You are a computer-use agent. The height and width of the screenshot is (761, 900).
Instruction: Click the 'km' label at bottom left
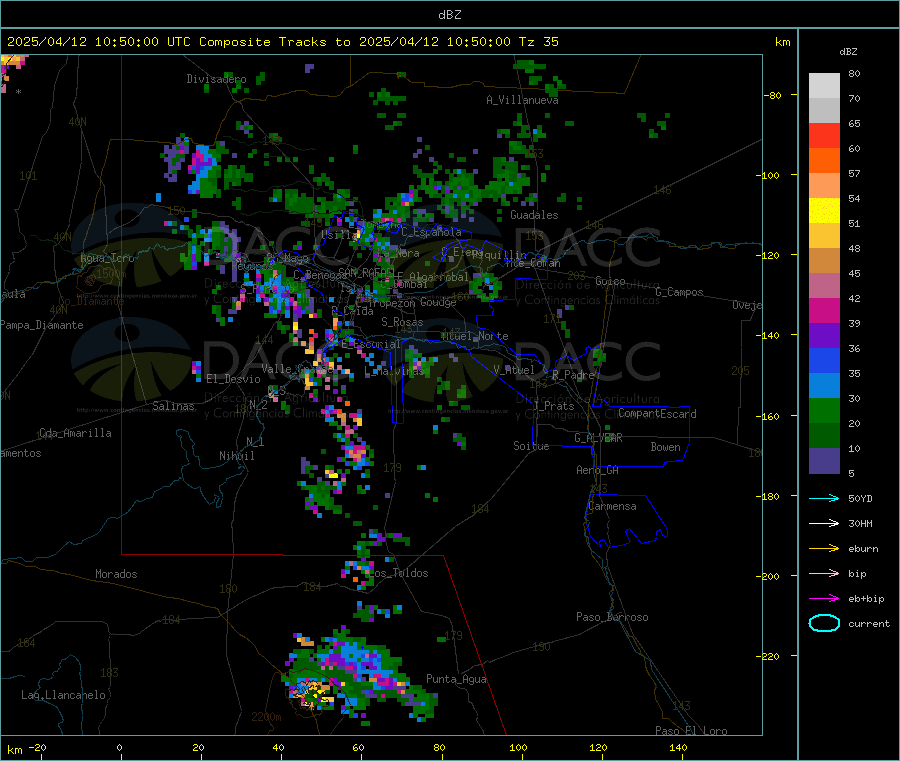14,750
